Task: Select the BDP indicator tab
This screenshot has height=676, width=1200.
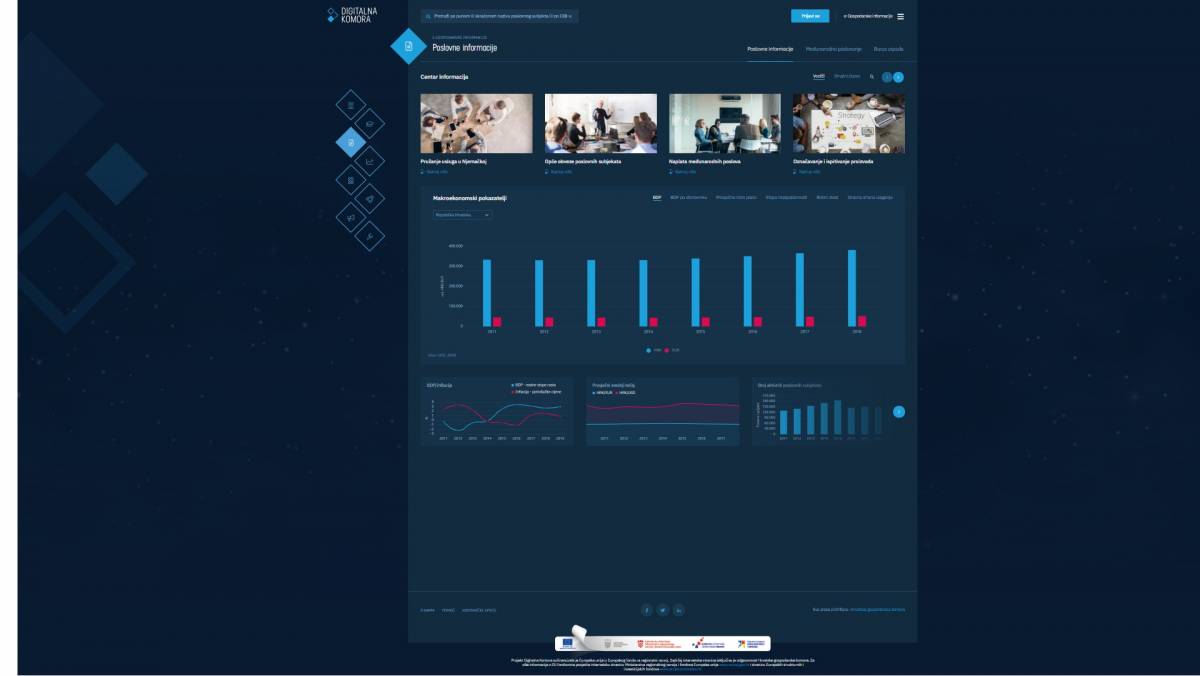Action: (657, 198)
